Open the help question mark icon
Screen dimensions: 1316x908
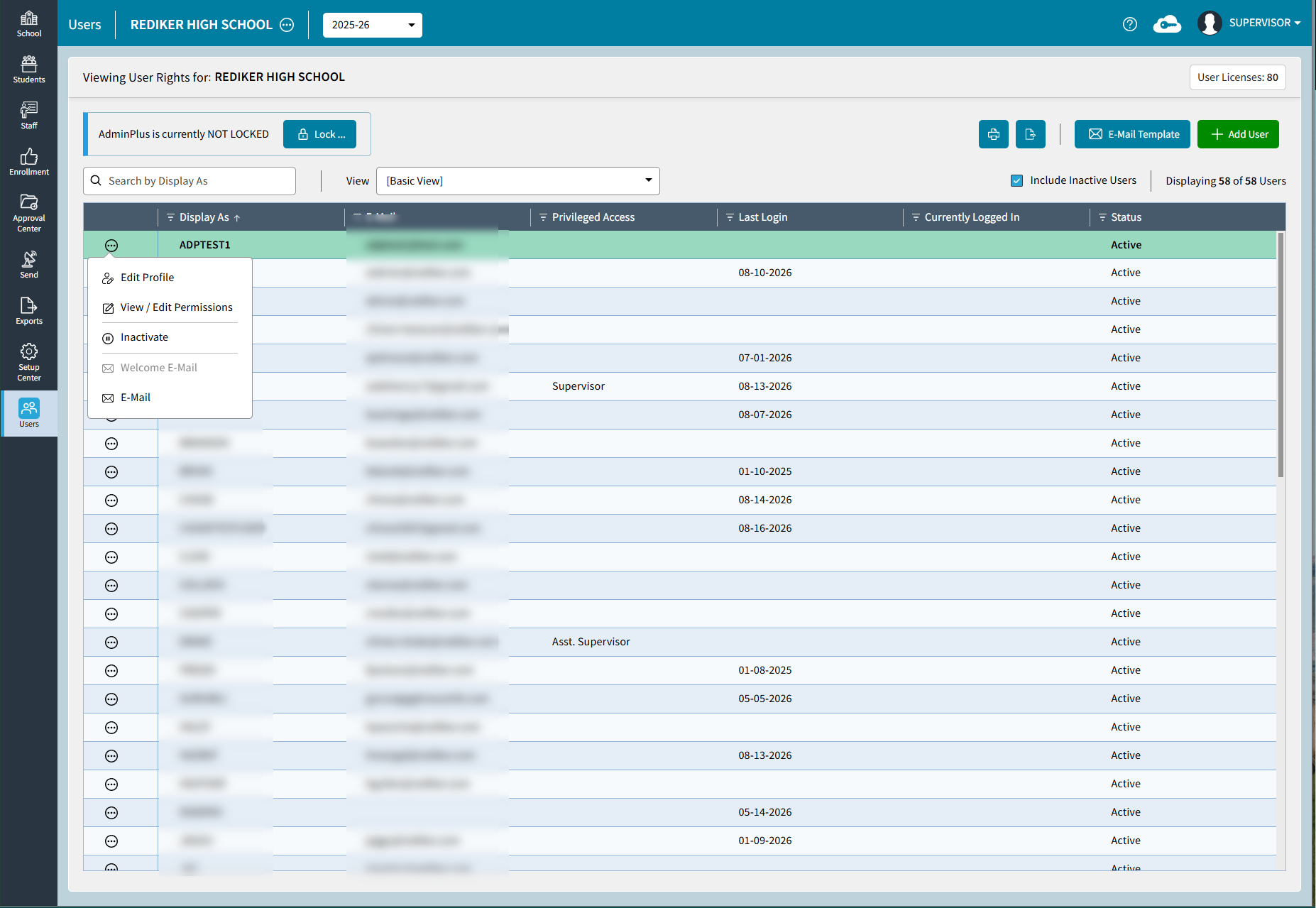coord(1130,24)
